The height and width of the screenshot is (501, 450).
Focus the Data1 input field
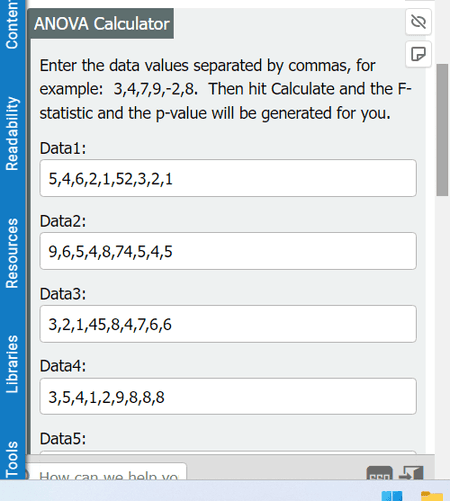click(x=228, y=178)
